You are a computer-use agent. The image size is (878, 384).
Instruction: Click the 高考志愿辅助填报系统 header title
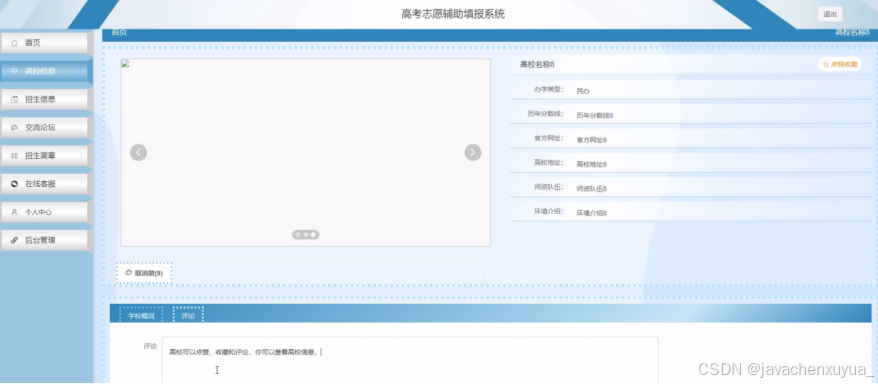453,14
